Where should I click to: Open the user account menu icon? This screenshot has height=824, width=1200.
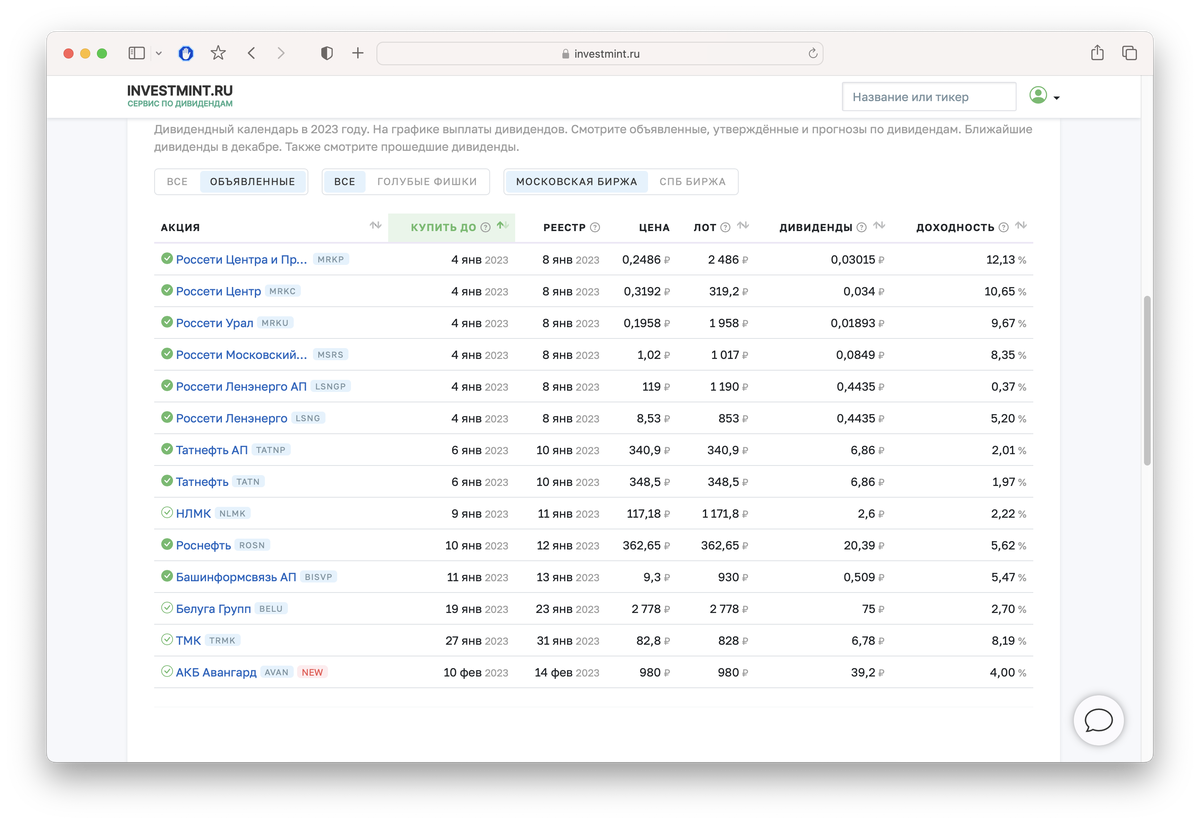1044,96
